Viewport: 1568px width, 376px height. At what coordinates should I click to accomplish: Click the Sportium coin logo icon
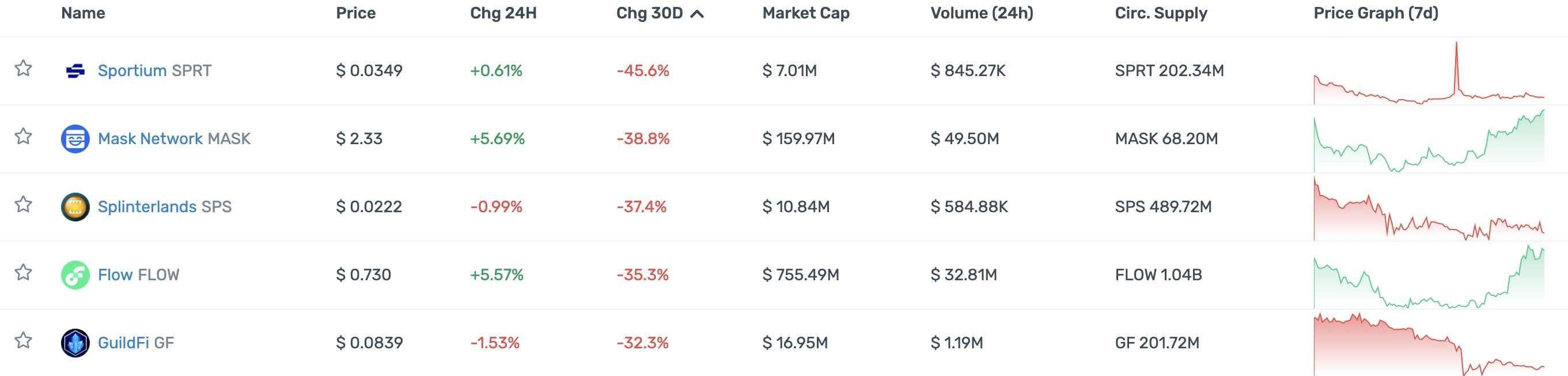[x=75, y=72]
